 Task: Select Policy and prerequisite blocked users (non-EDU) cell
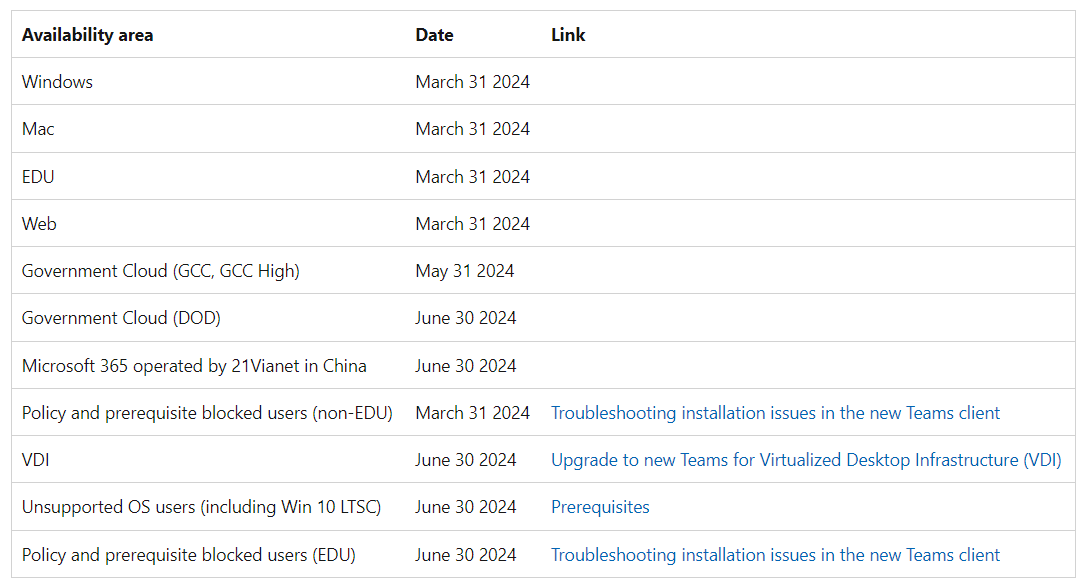pyautogui.click(x=207, y=413)
